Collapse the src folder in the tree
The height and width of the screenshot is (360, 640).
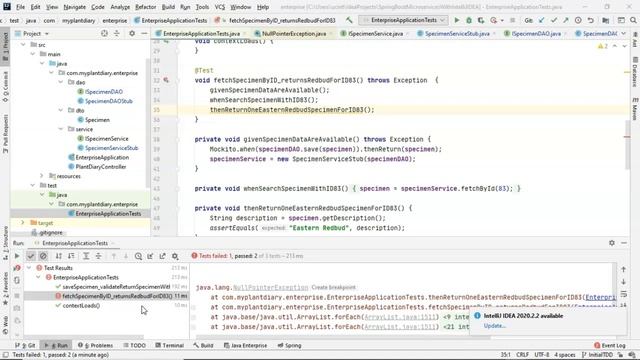[23, 45]
